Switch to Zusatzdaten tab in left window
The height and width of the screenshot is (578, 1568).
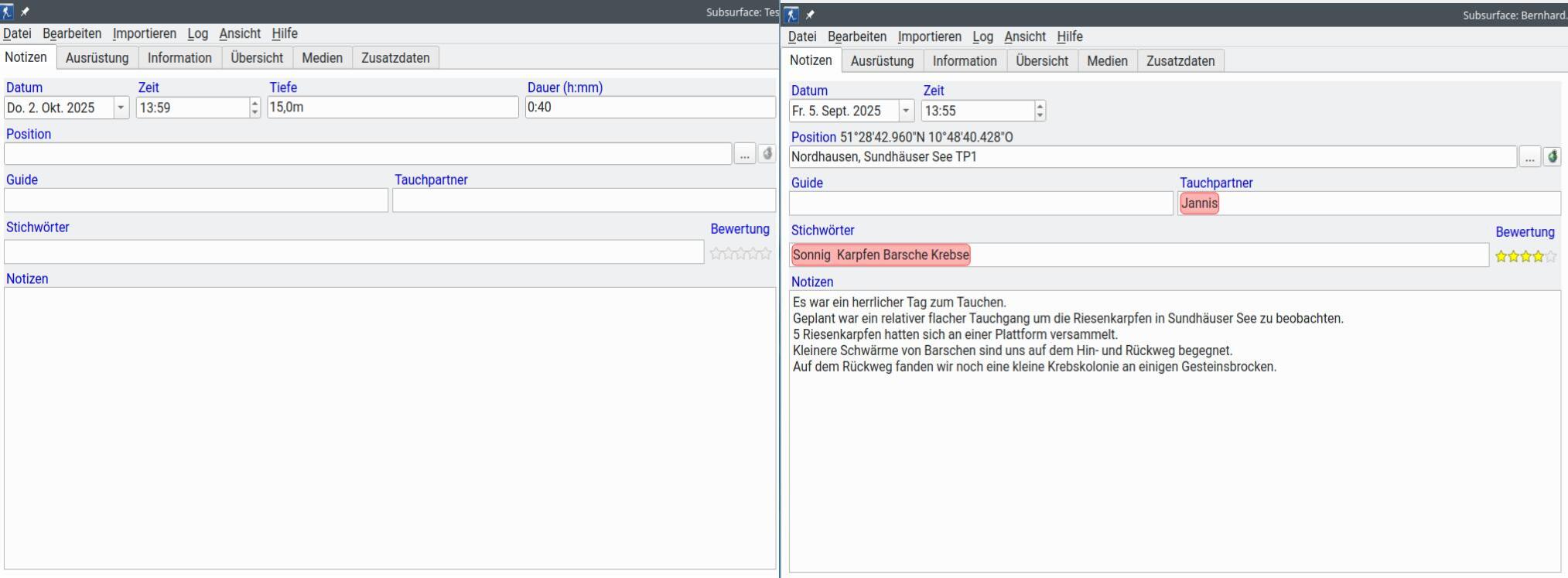coord(395,58)
